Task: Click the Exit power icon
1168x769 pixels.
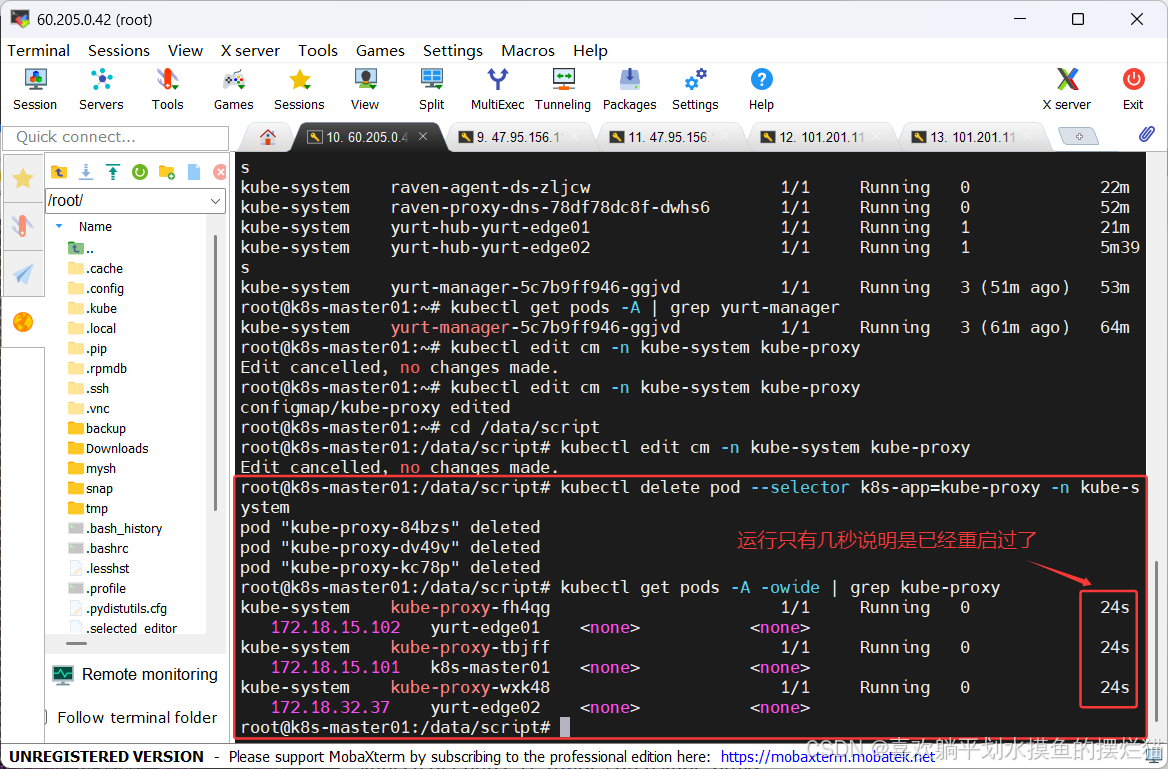Action: 1133,89
